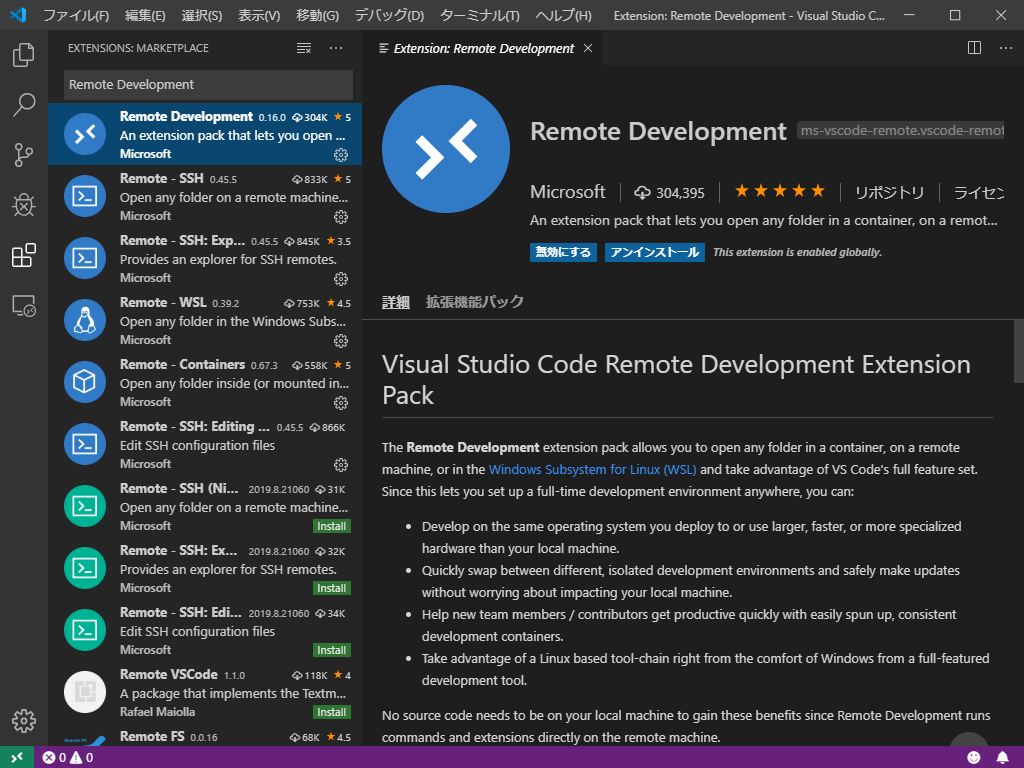Open the feedback smiley in status bar

coord(974,758)
